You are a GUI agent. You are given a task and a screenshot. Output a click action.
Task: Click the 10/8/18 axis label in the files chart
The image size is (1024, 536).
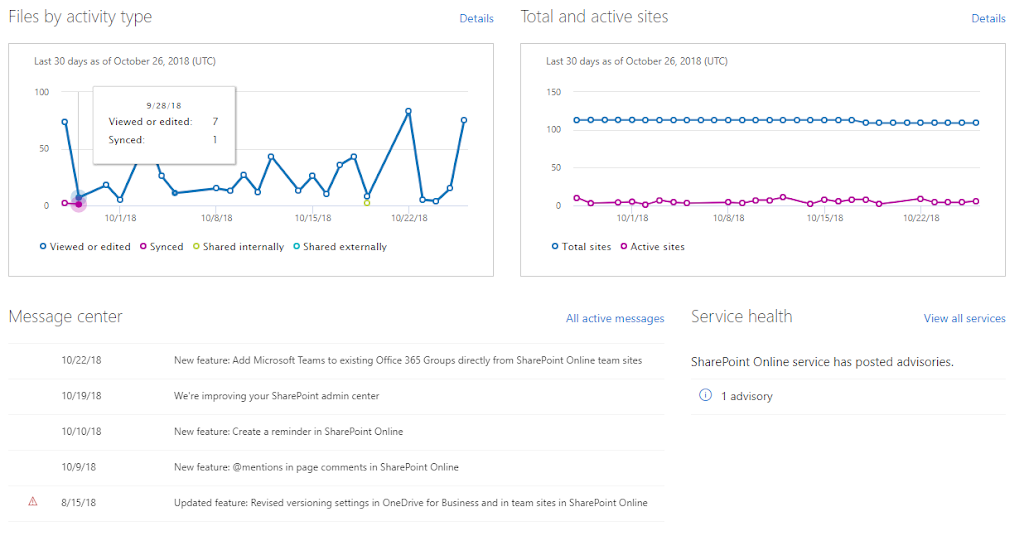[x=216, y=218]
